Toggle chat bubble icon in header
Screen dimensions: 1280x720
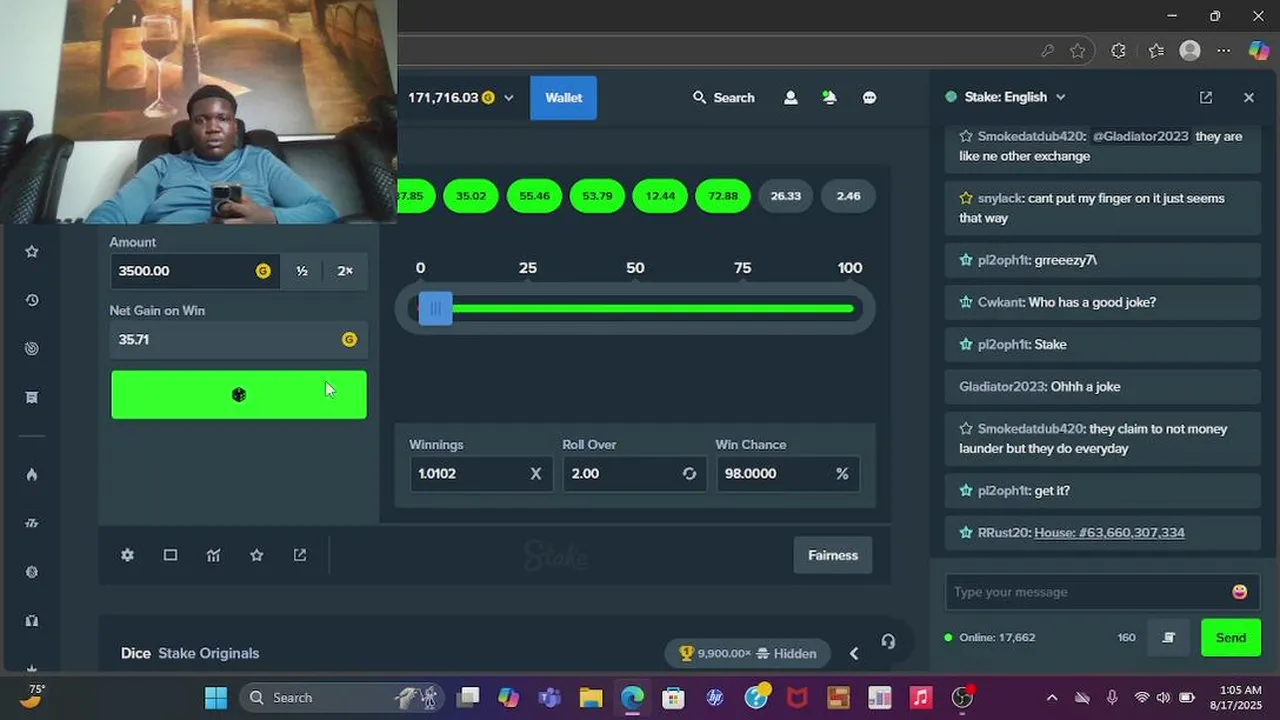coord(870,98)
